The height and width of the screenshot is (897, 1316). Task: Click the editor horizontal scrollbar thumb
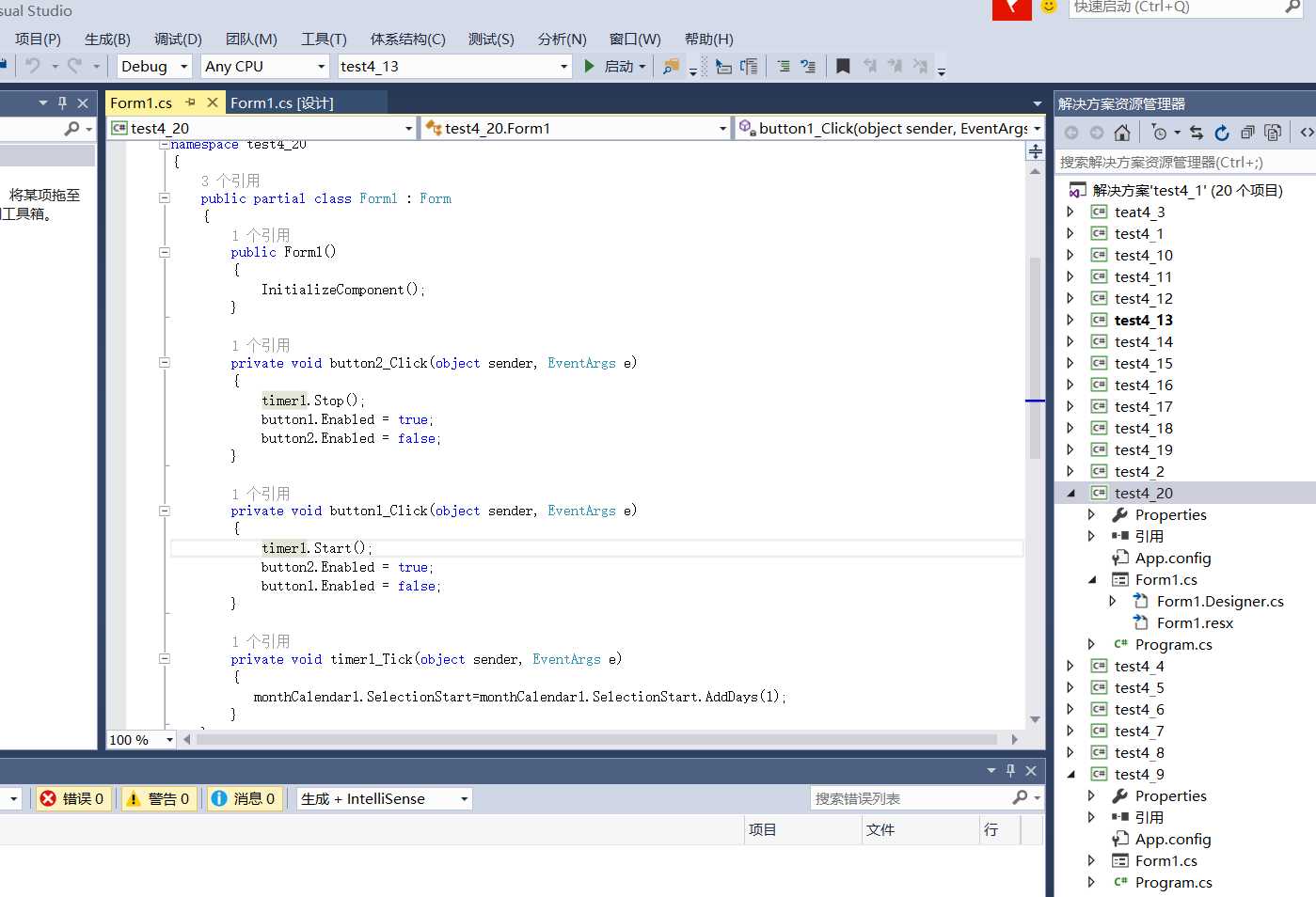pos(596,740)
